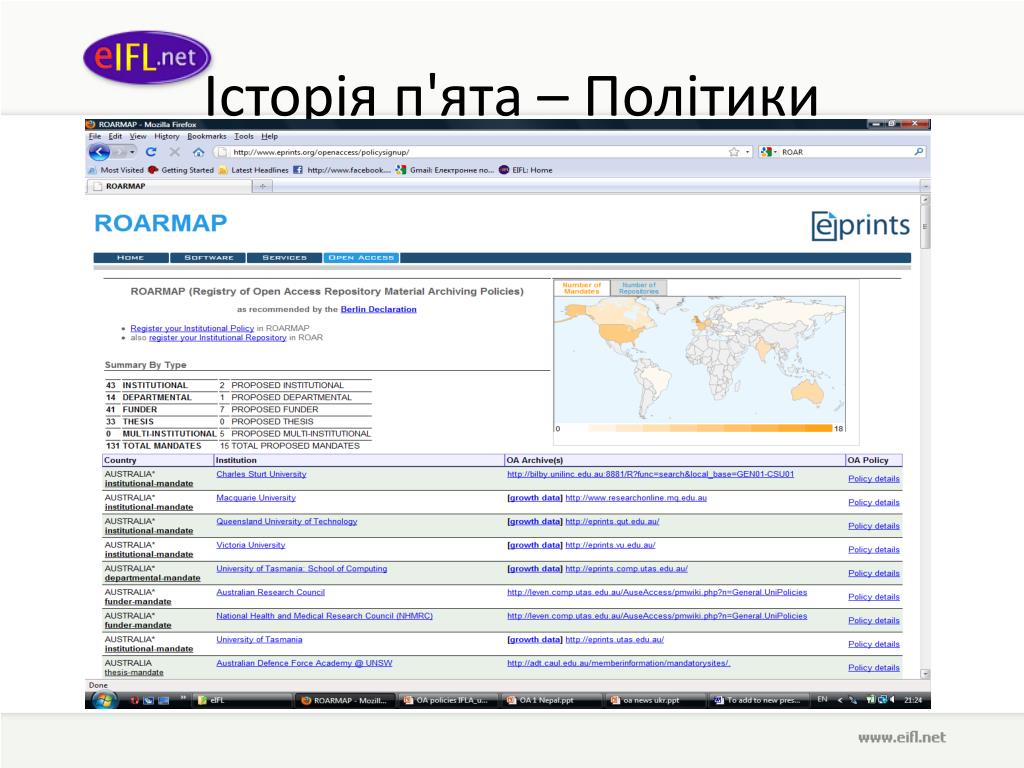Go to Services in site navigation
Image resolution: width=1024 pixels, height=768 pixels.
(285, 258)
